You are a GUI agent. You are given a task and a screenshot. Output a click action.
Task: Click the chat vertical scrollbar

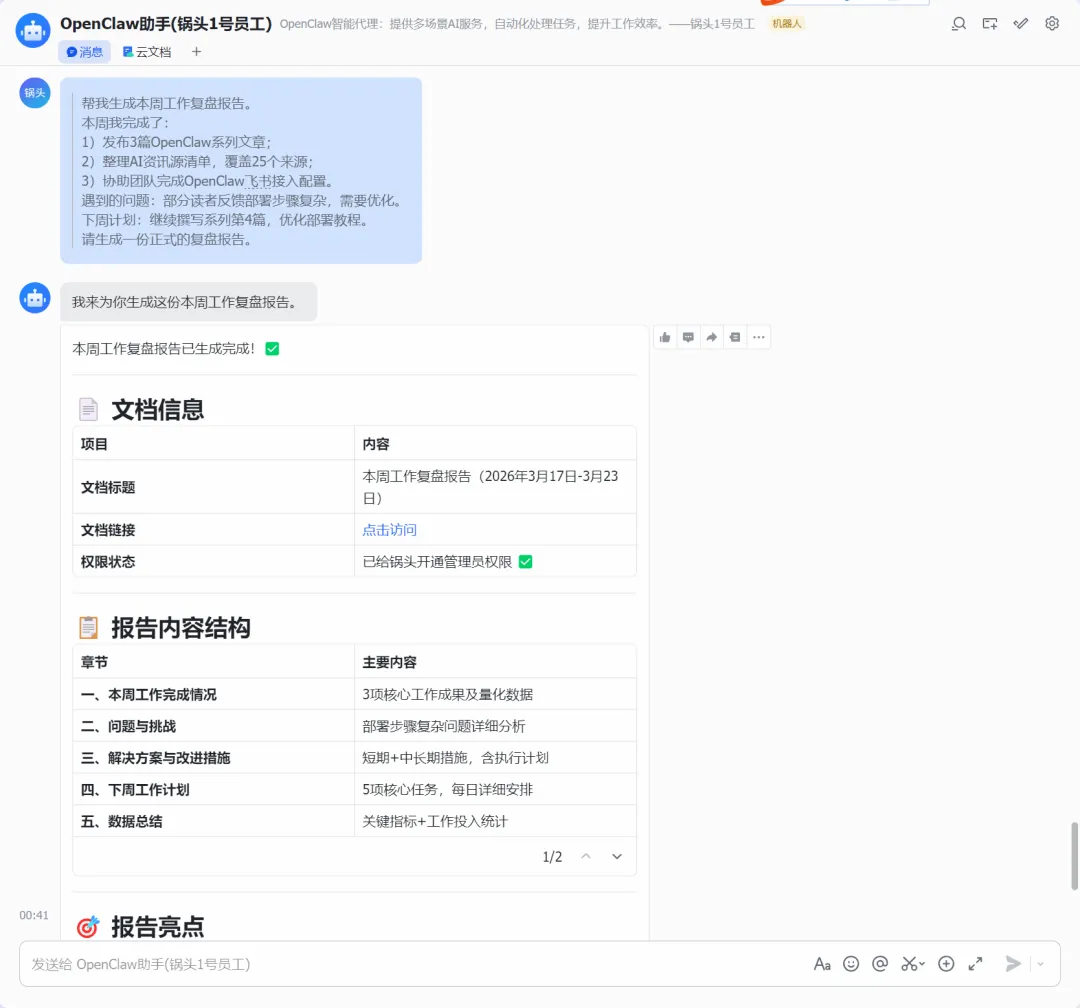click(1074, 856)
